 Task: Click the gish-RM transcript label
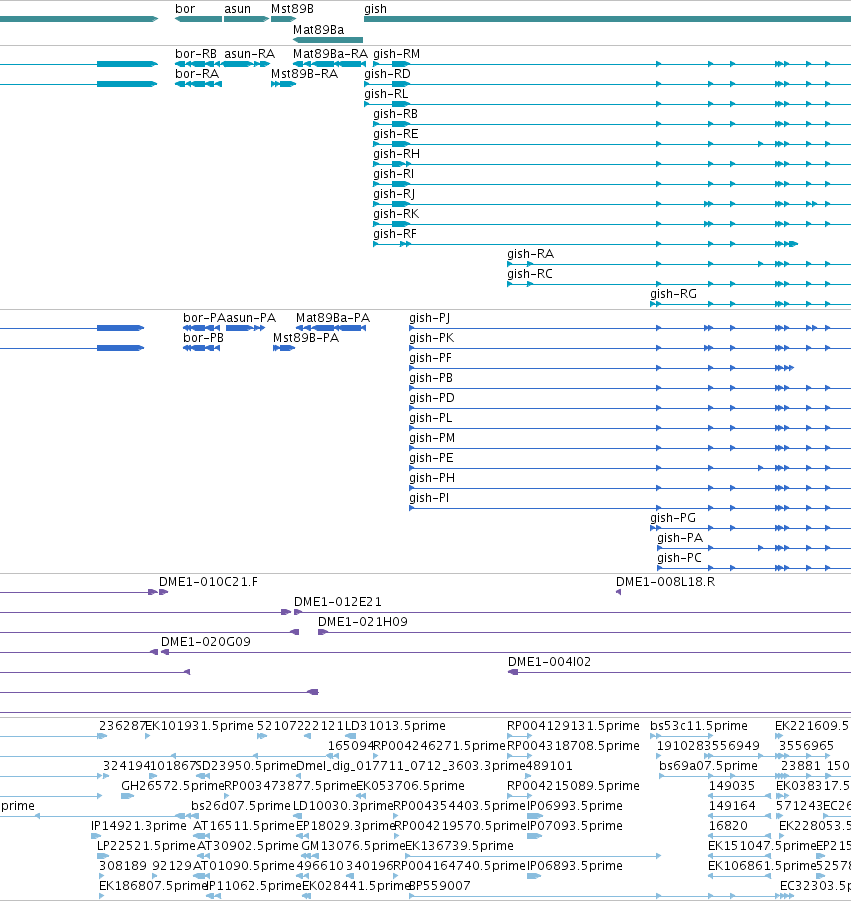(396, 53)
